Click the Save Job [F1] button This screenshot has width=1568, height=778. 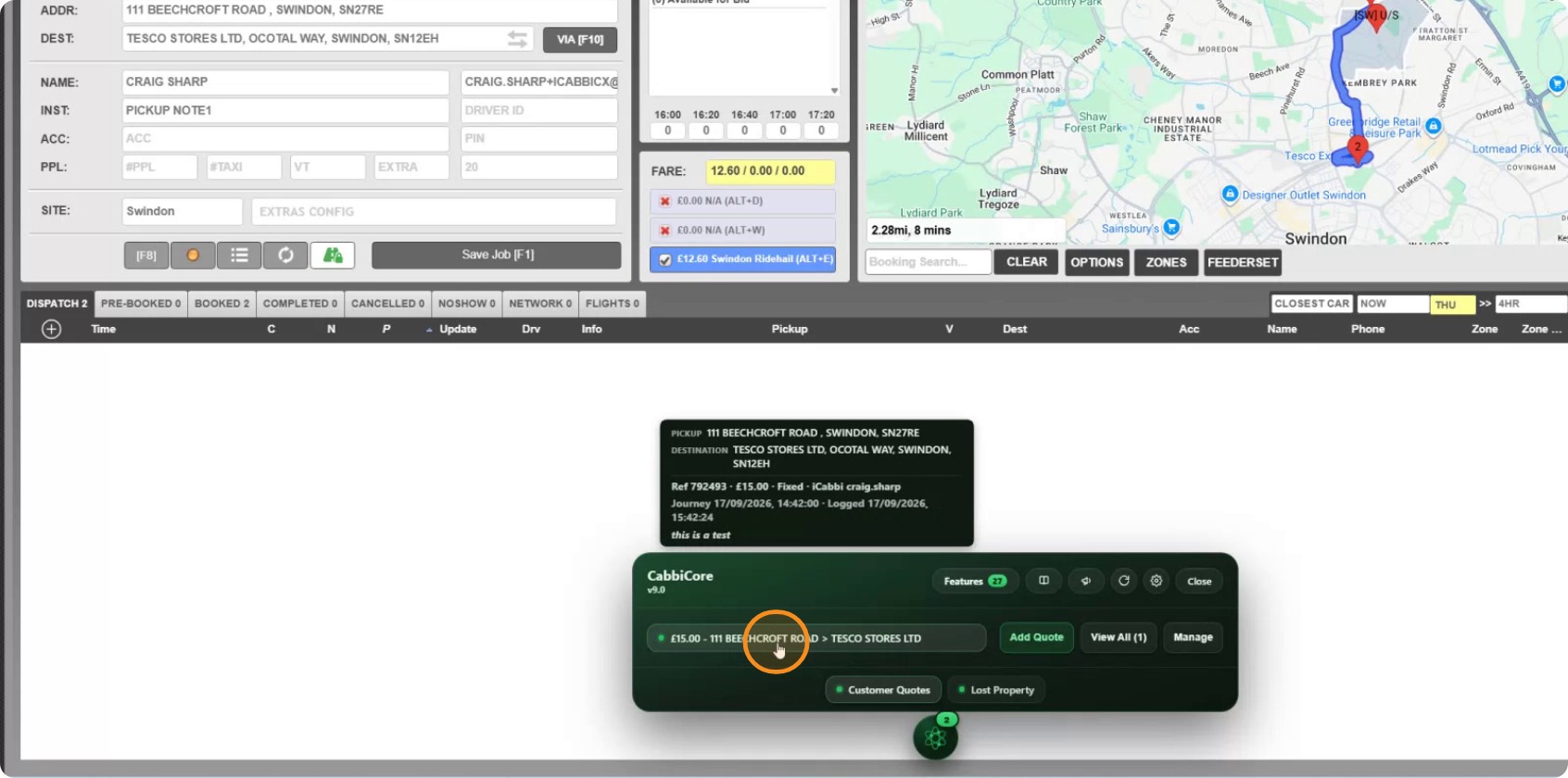point(497,255)
